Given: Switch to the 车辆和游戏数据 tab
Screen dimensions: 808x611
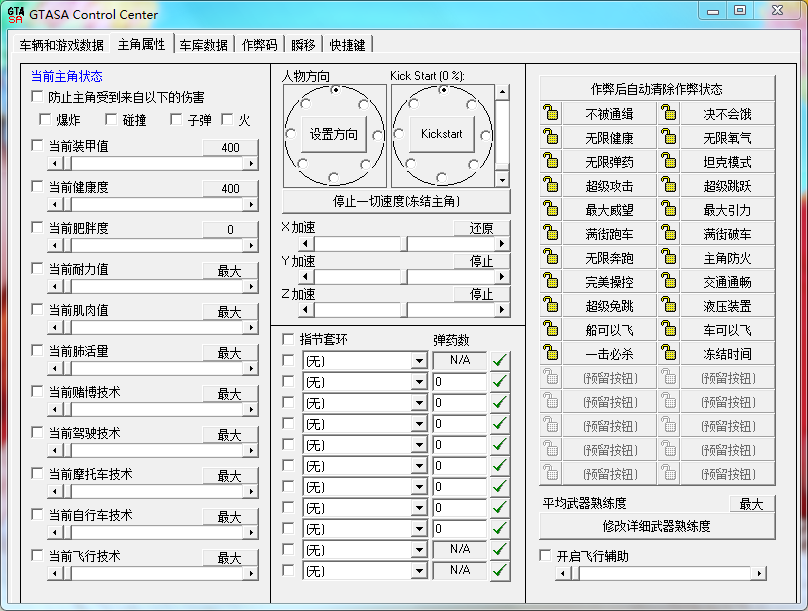Looking at the screenshot, I should (62, 45).
